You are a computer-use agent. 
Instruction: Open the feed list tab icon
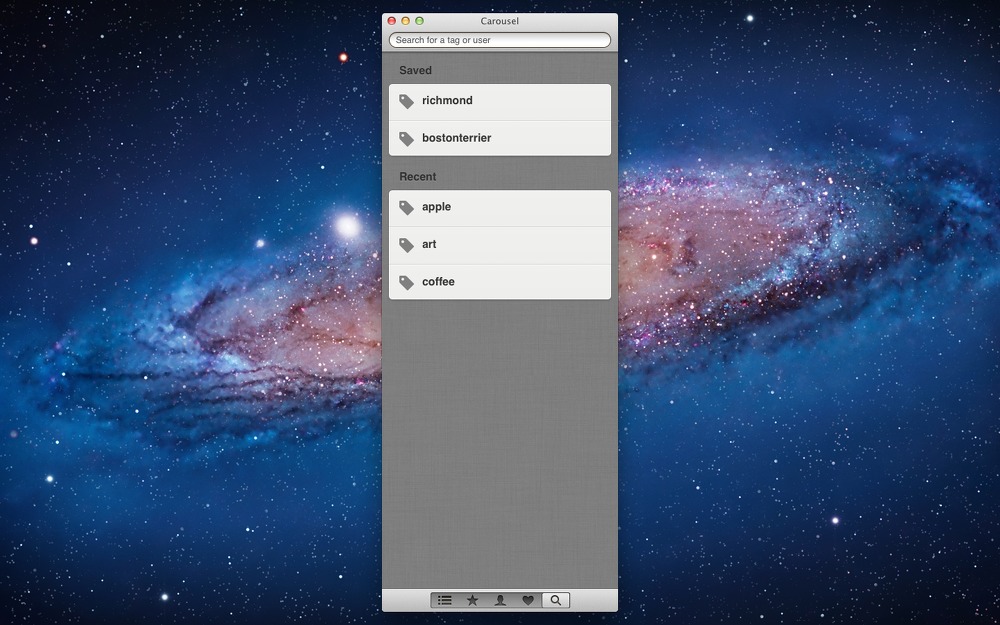click(x=445, y=600)
